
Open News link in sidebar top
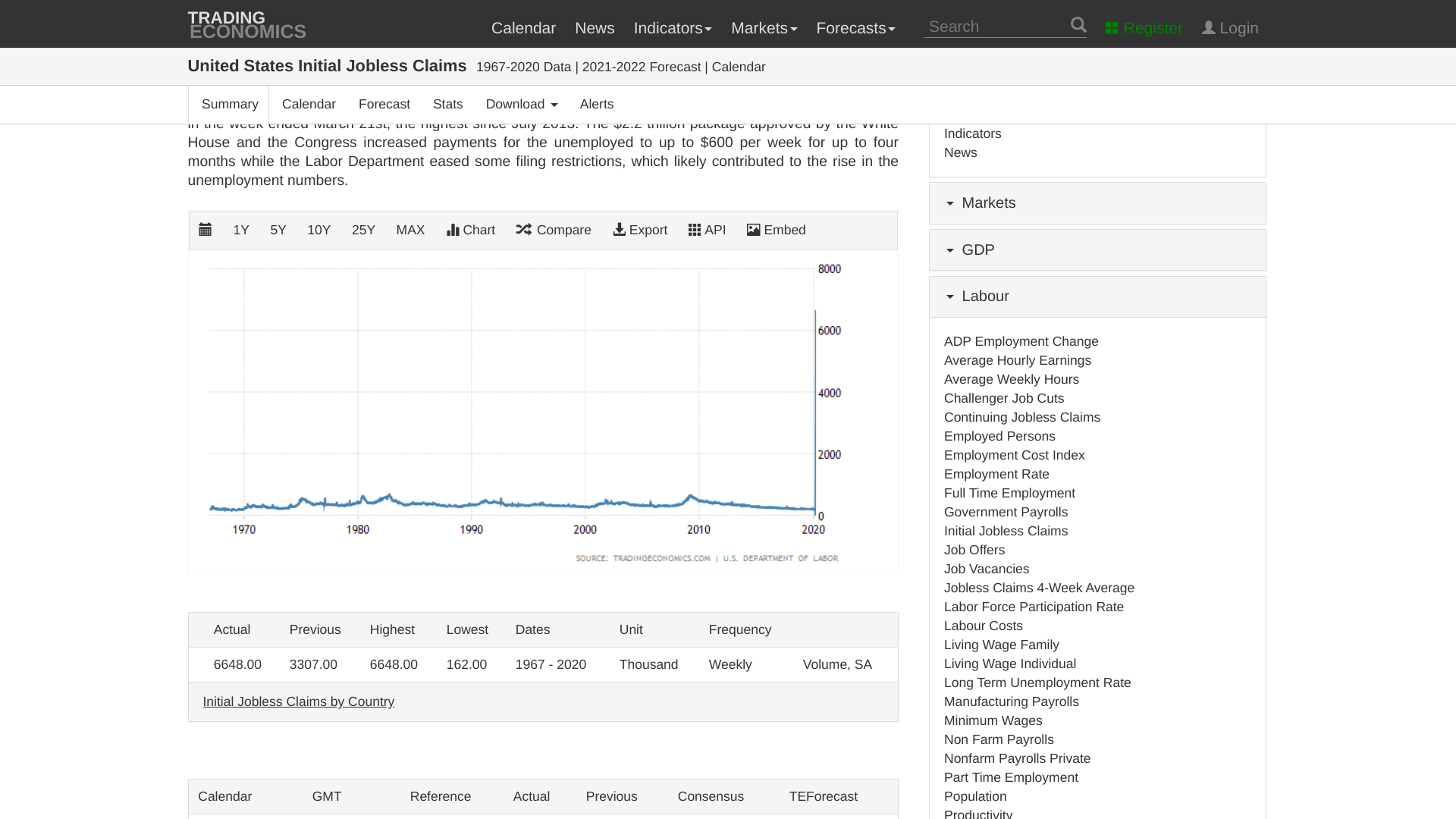(x=961, y=152)
